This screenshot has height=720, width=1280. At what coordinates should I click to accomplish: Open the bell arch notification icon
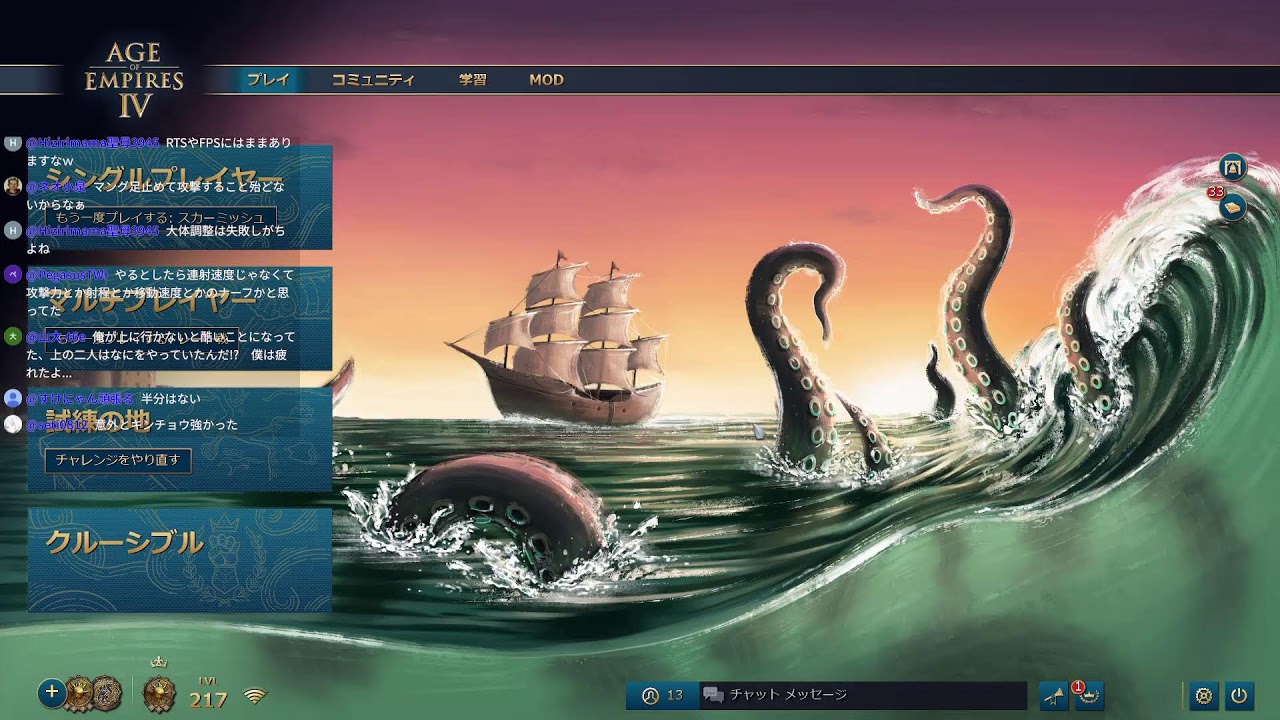1233,168
